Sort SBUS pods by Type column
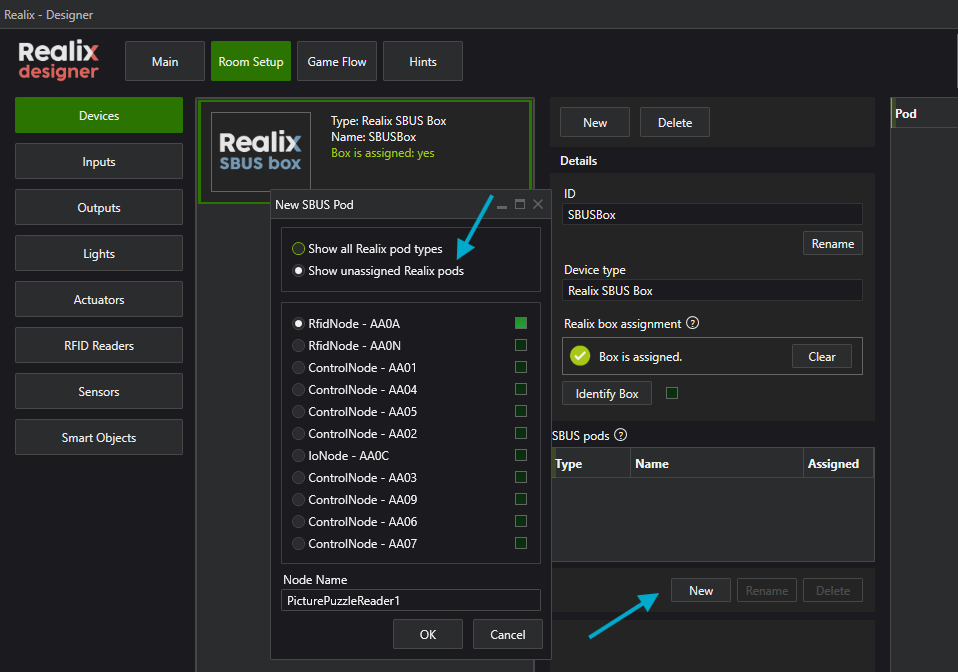Image resolution: width=958 pixels, height=672 pixels. pos(591,463)
